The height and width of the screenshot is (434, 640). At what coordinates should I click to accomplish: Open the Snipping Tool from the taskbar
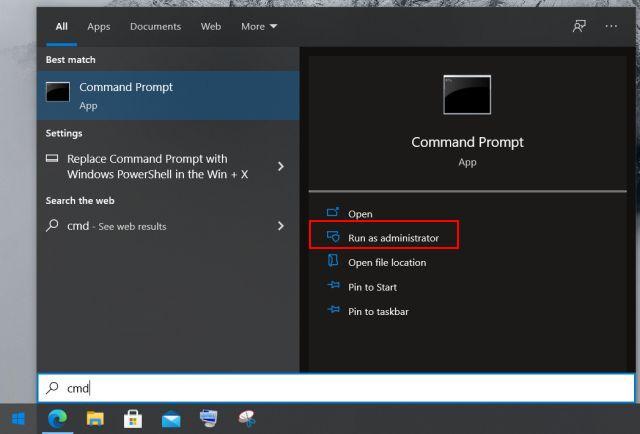(247, 418)
